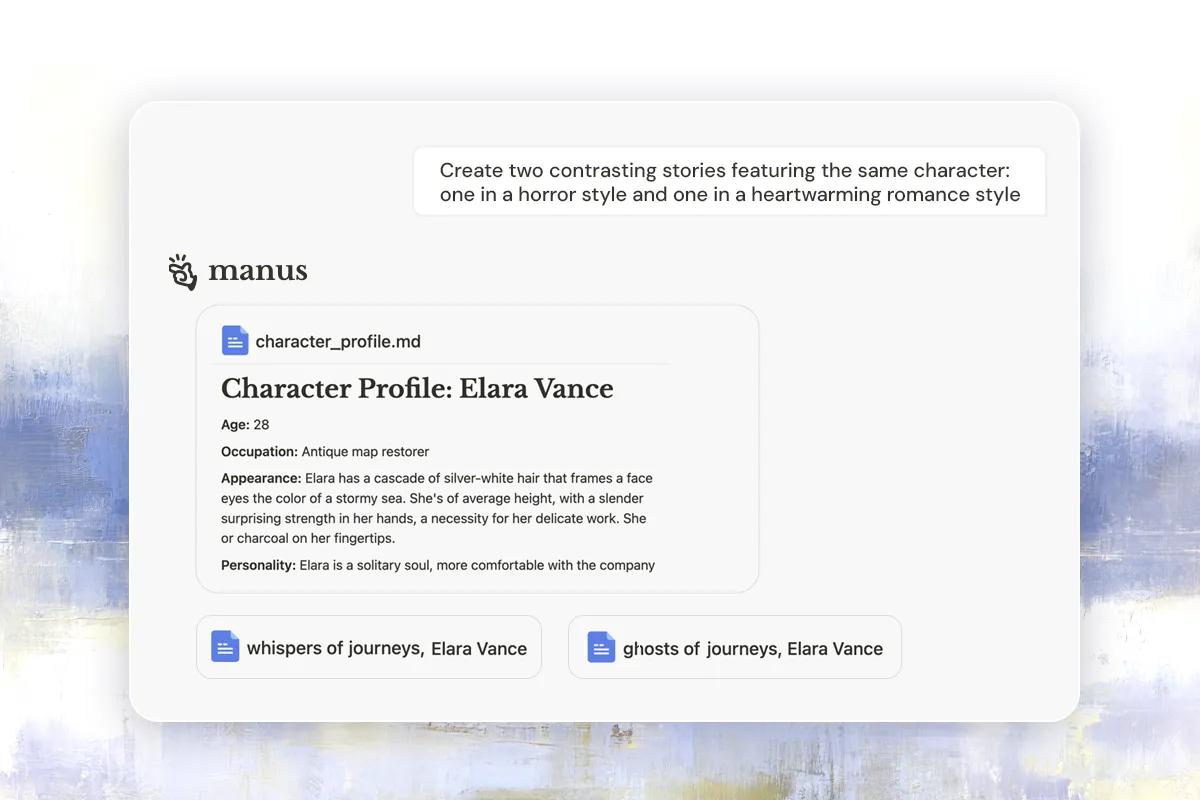Screen dimensions: 1200x800
Task: Open the character_profile.md filename
Action: tap(338, 342)
